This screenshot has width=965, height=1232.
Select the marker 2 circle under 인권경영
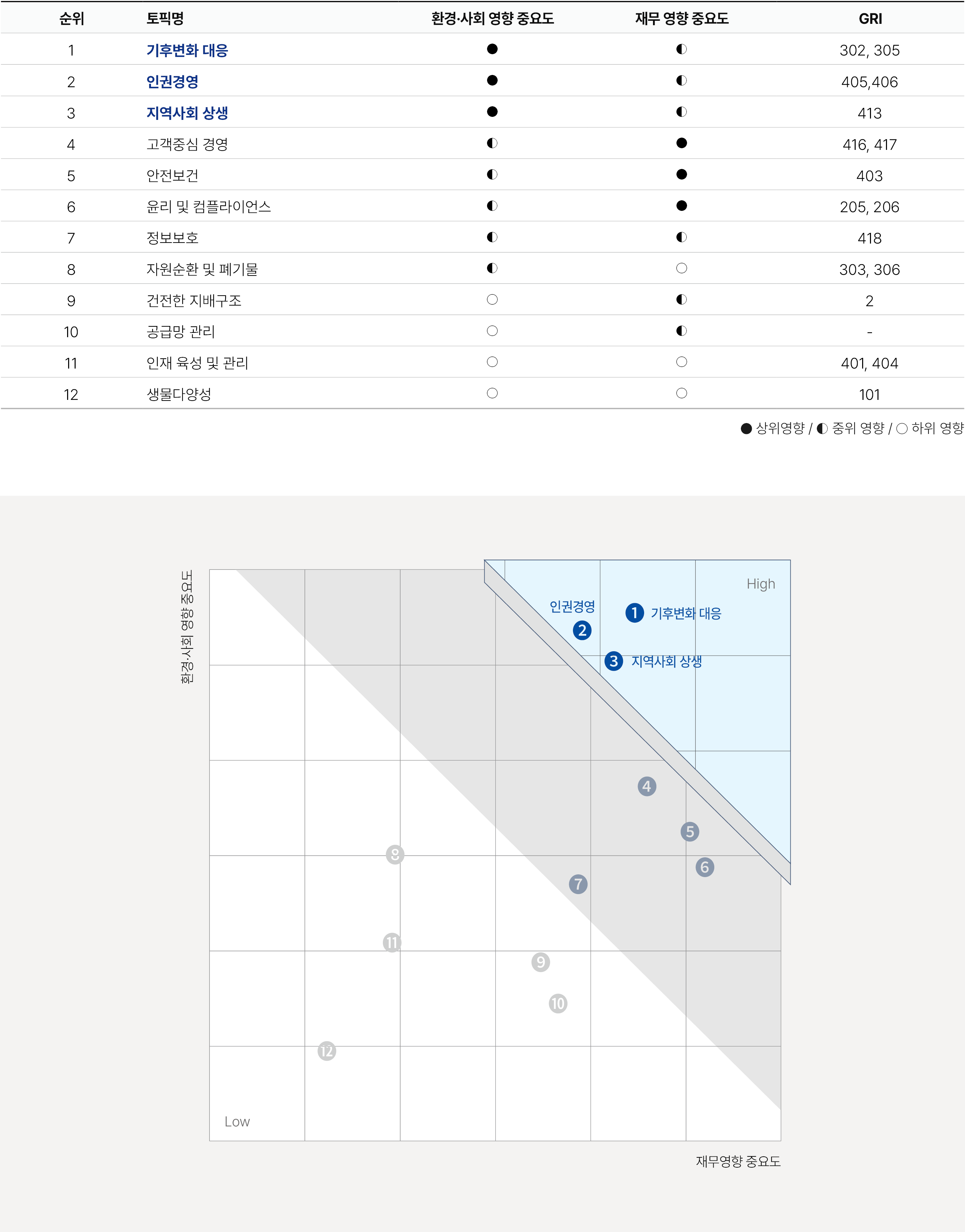[582, 630]
